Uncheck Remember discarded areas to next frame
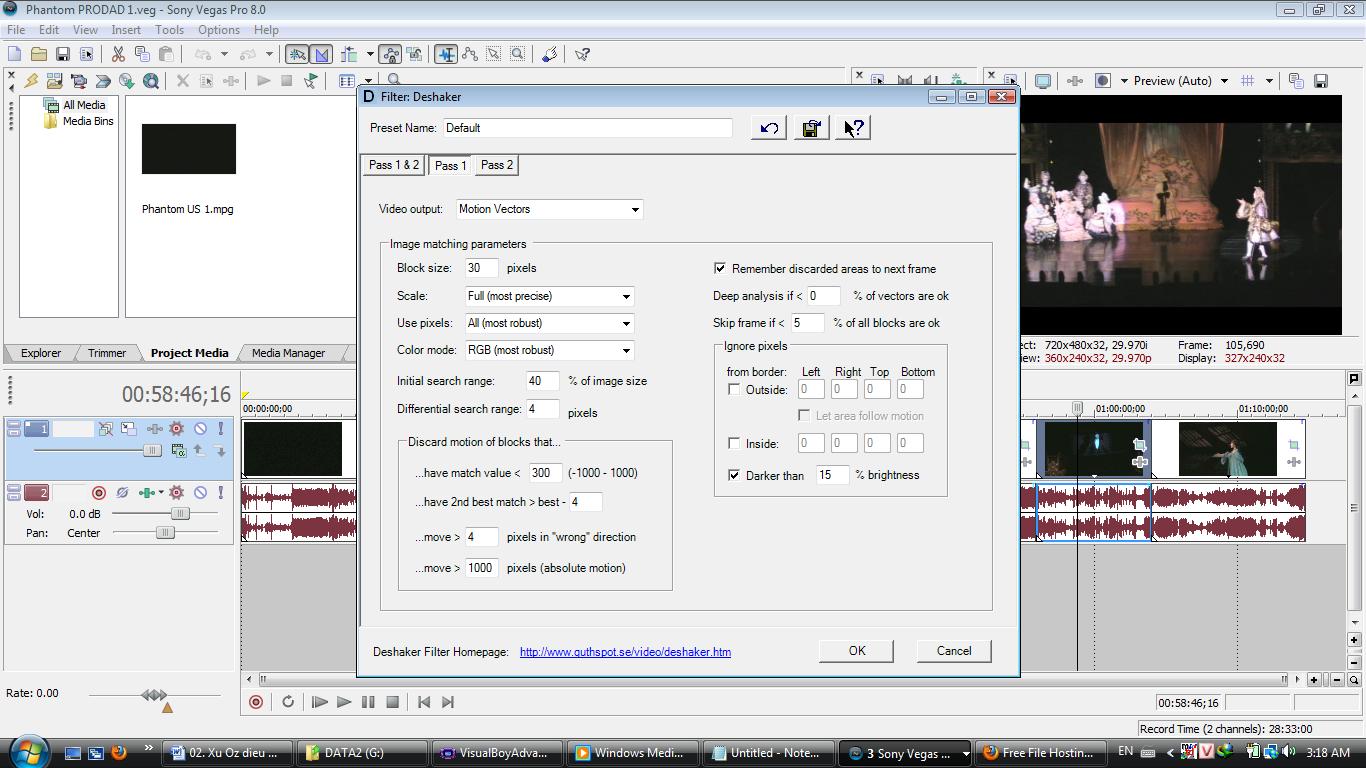This screenshot has height=768, width=1366. click(x=720, y=268)
